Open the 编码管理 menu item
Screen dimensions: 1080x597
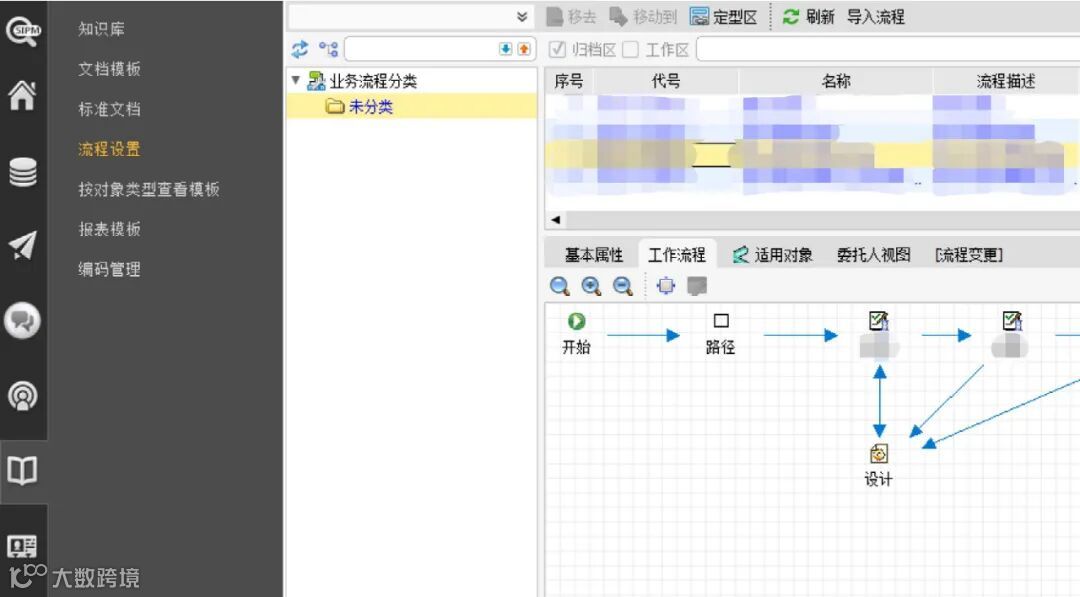110,269
